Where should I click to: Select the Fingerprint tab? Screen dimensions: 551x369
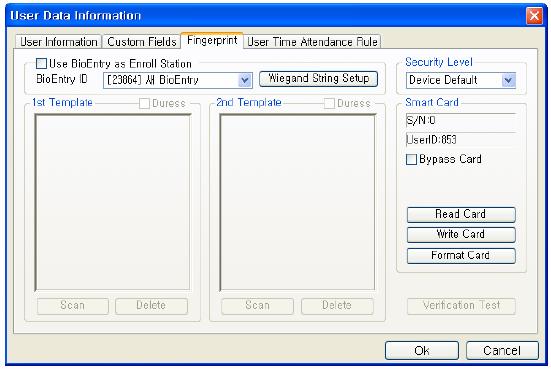(212, 40)
